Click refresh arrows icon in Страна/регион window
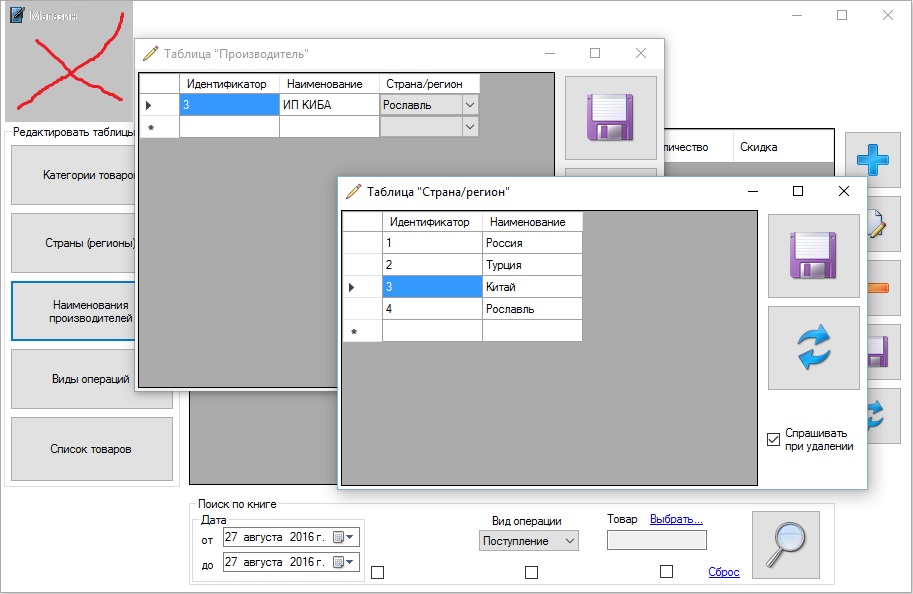This screenshot has height=594, width=913. pyautogui.click(x=813, y=348)
